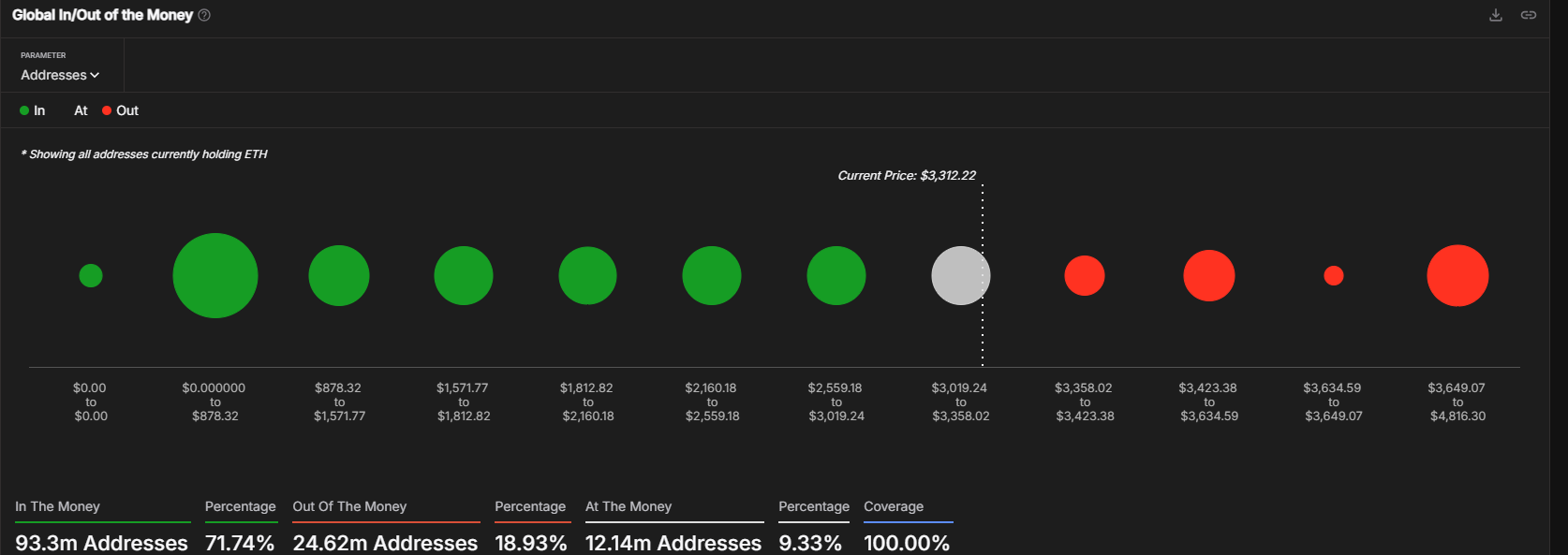Click the 24.62m Addresses value
This screenshot has width=1568, height=555.
pos(385,543)
